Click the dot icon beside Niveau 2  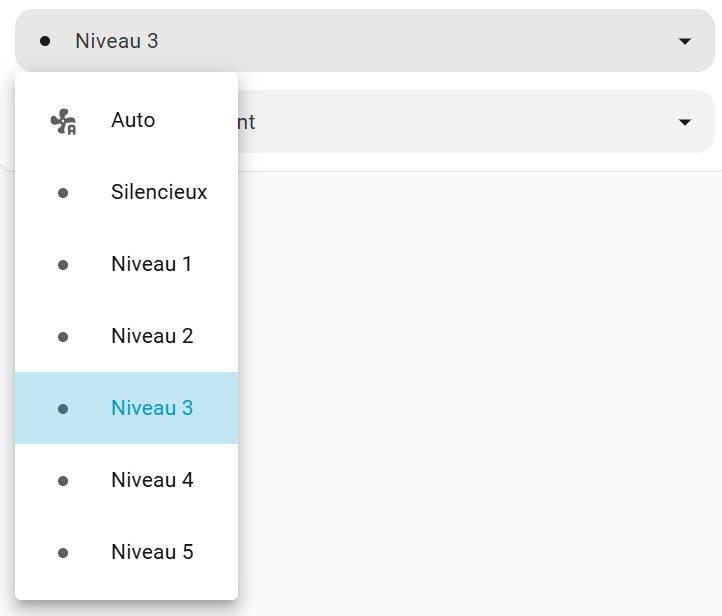pos(63,337)
